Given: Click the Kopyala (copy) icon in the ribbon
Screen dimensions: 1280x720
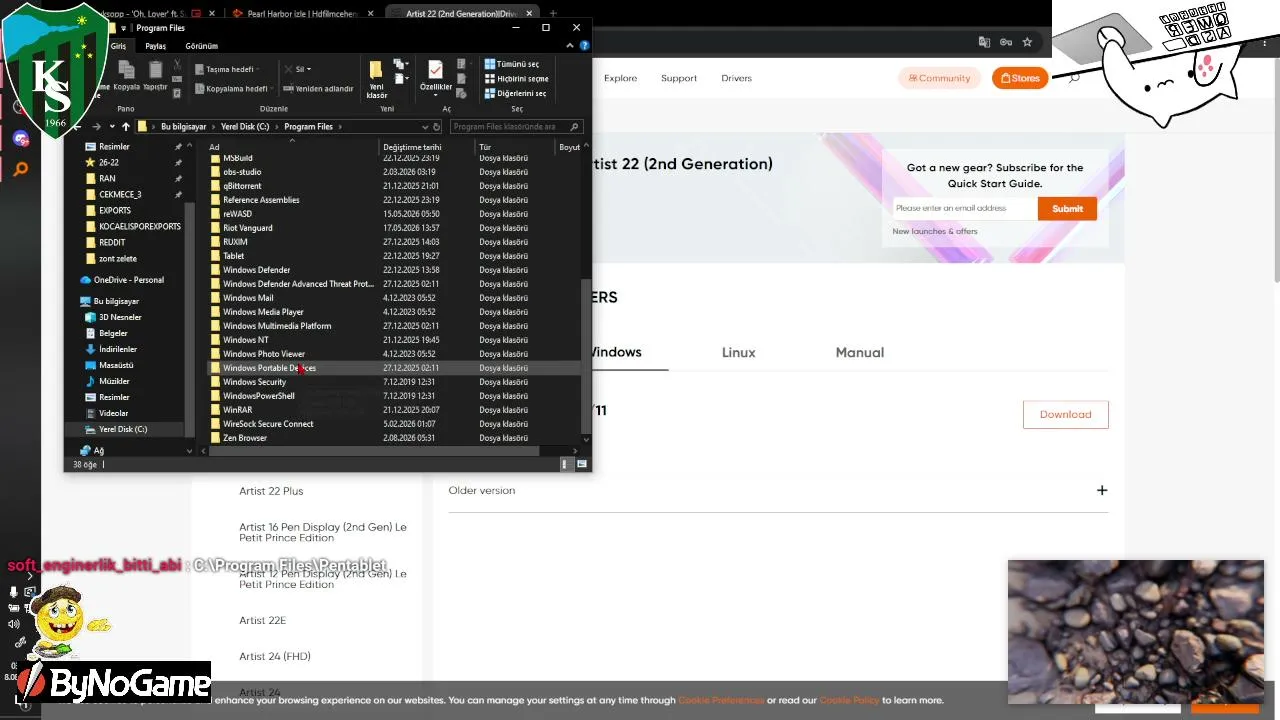Looking at the screenshot, I should click(x=126, y=69).
